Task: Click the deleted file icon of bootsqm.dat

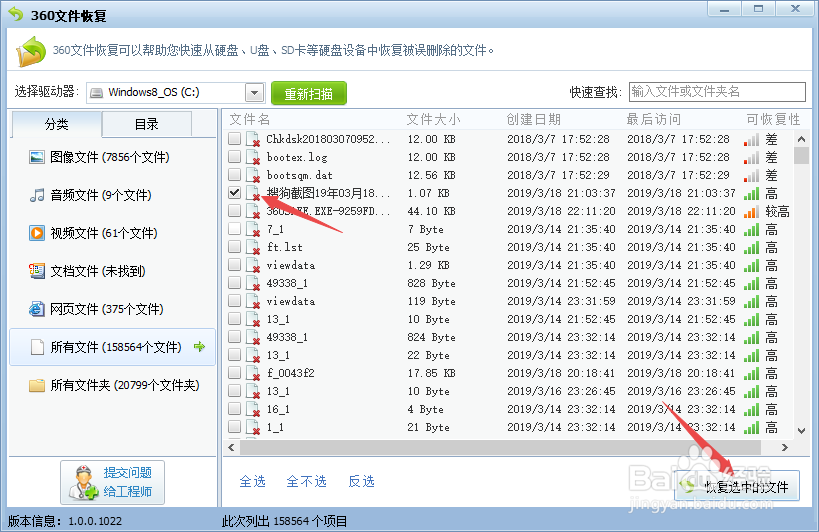Action: tap(253, 175)
